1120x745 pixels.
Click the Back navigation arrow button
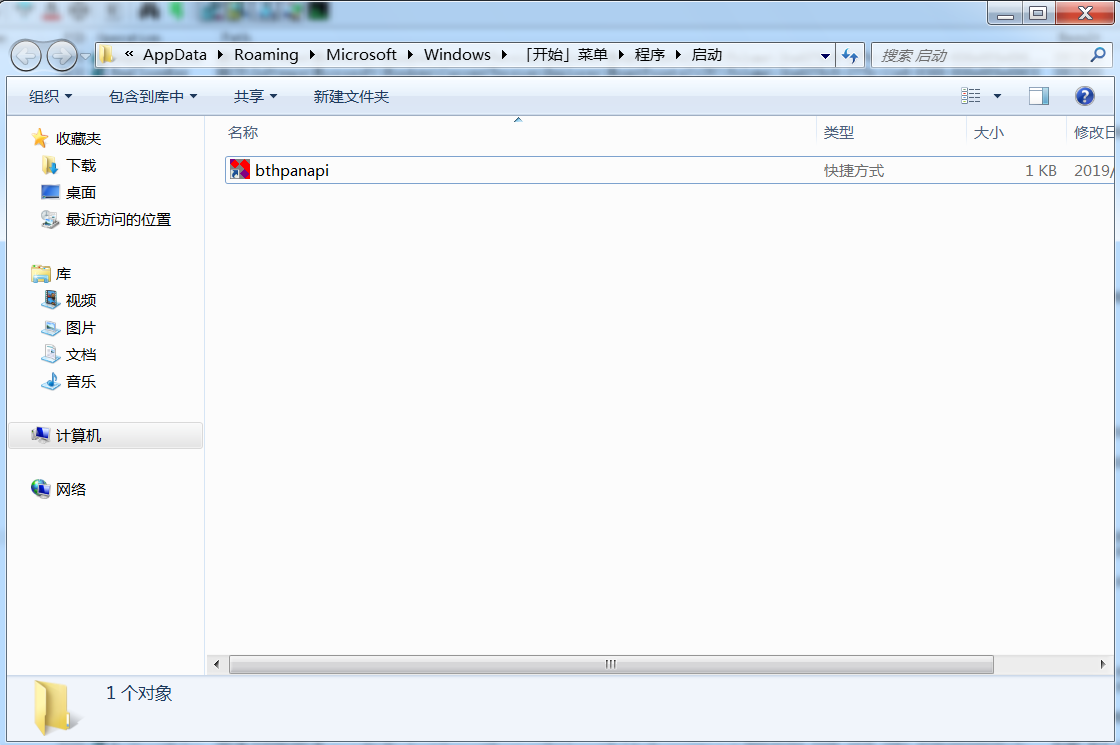point(26,55)
